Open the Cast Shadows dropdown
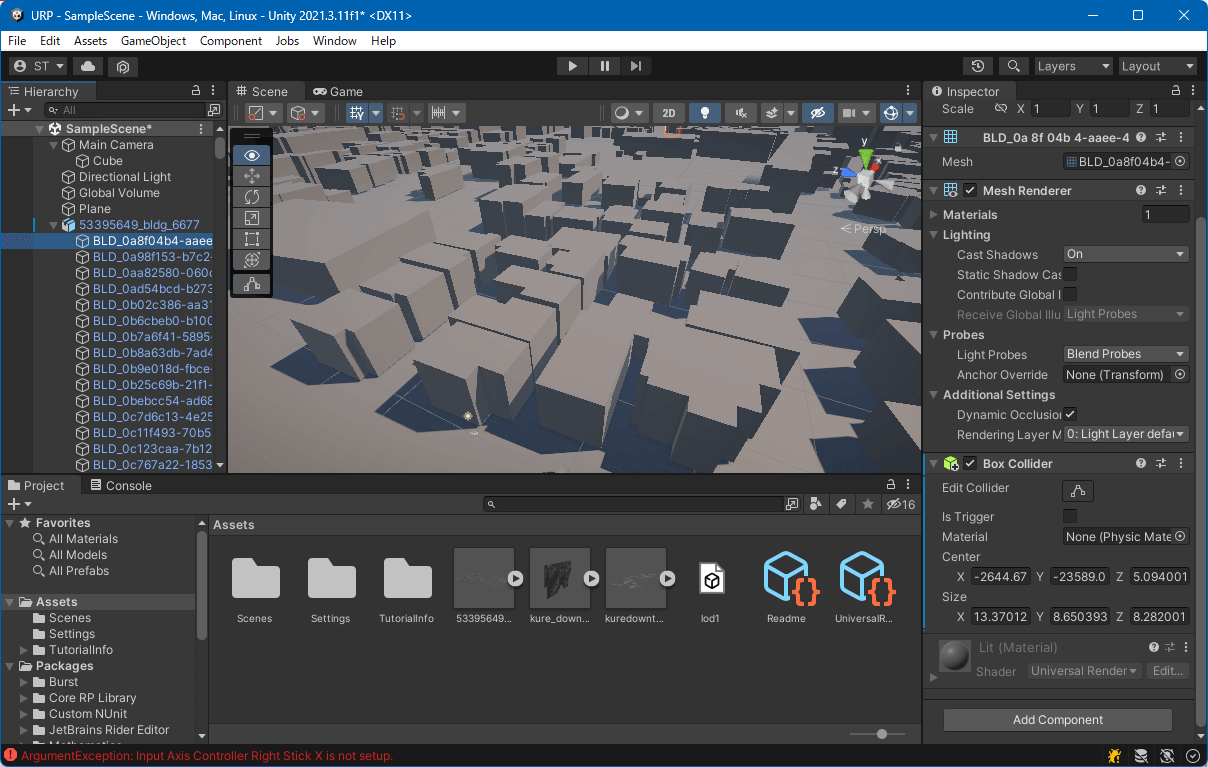This screenshot has width=1208, height=767. point(1126,254)
